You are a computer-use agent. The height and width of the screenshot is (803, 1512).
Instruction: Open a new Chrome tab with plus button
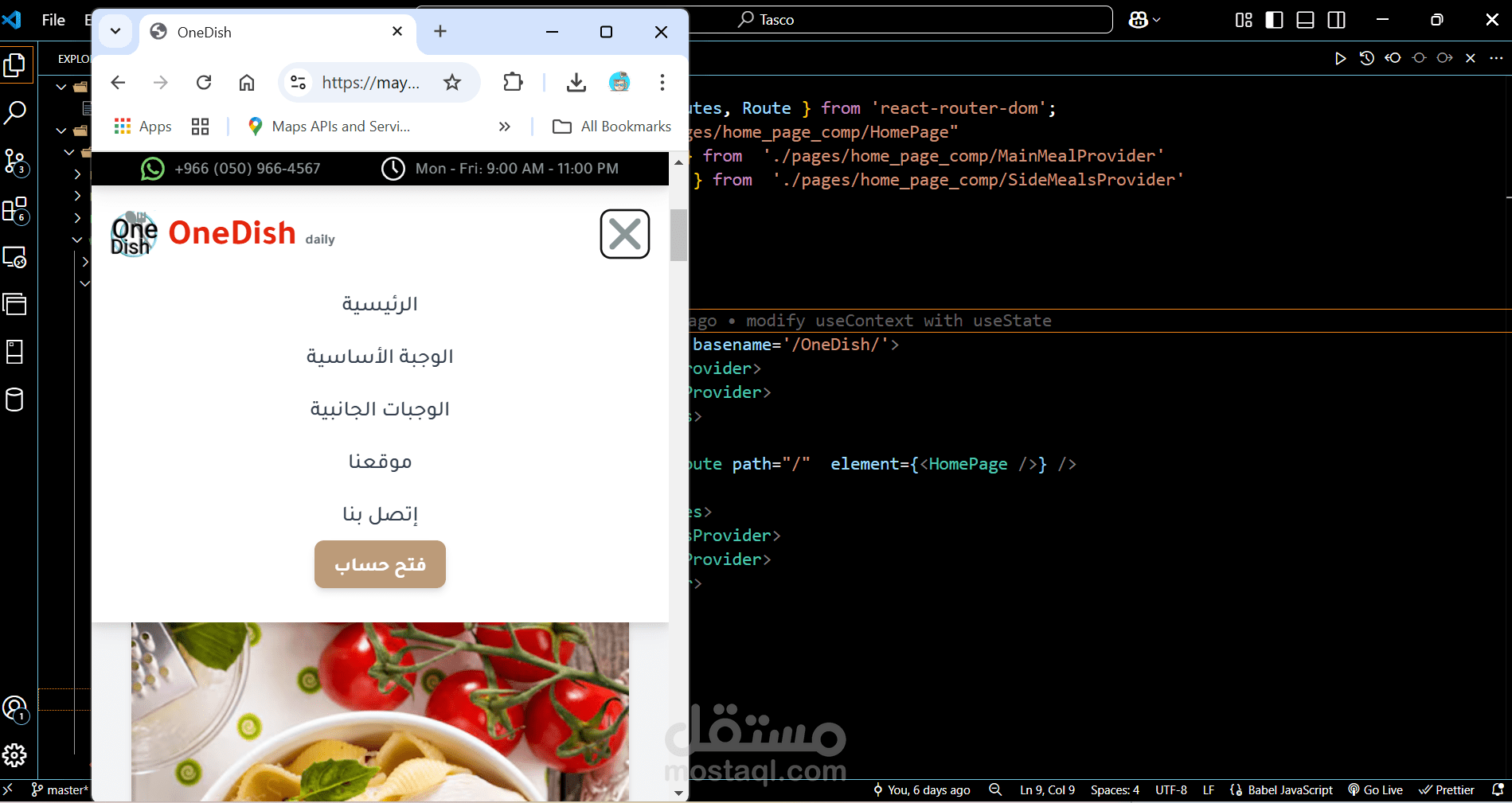[440, 31]
